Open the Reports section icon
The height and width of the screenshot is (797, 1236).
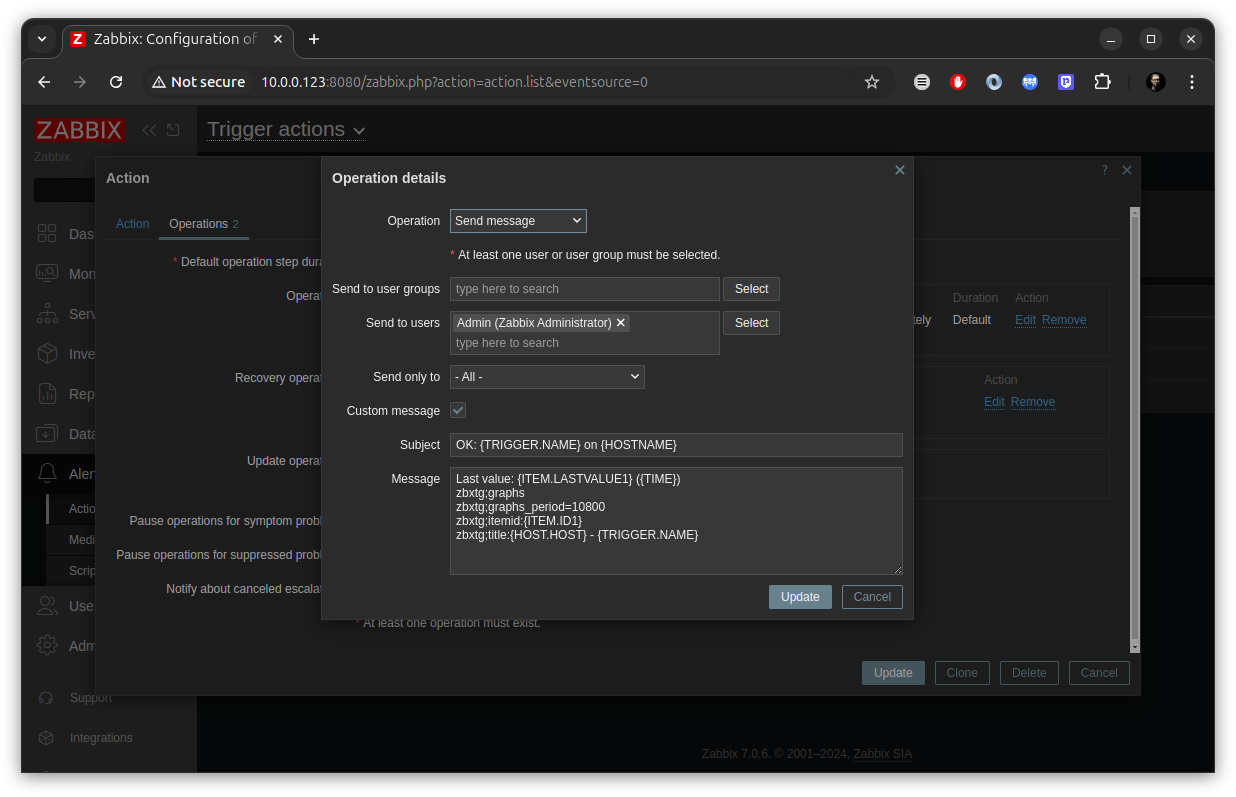pos(47,393)
